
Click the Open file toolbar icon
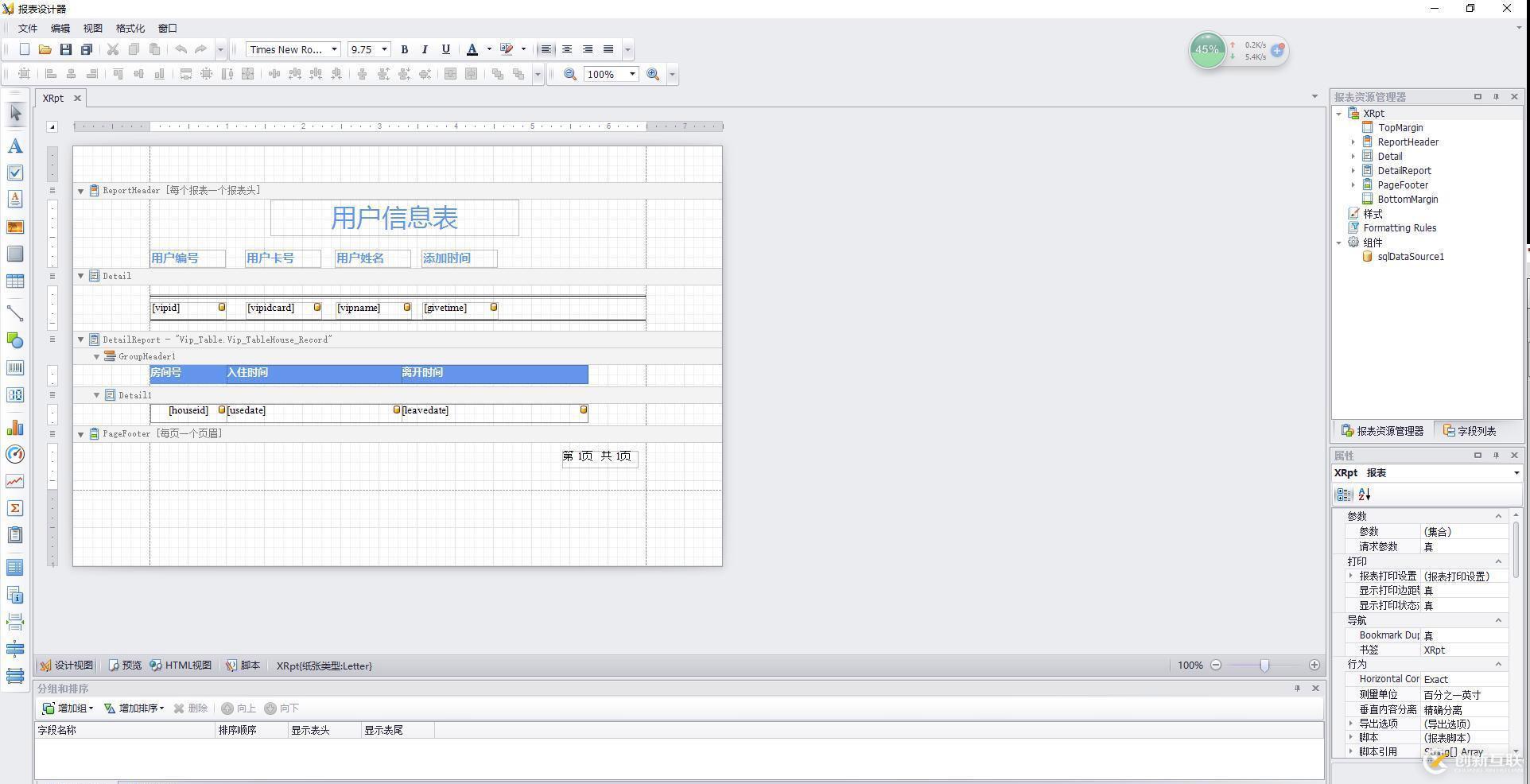(45, 49)
